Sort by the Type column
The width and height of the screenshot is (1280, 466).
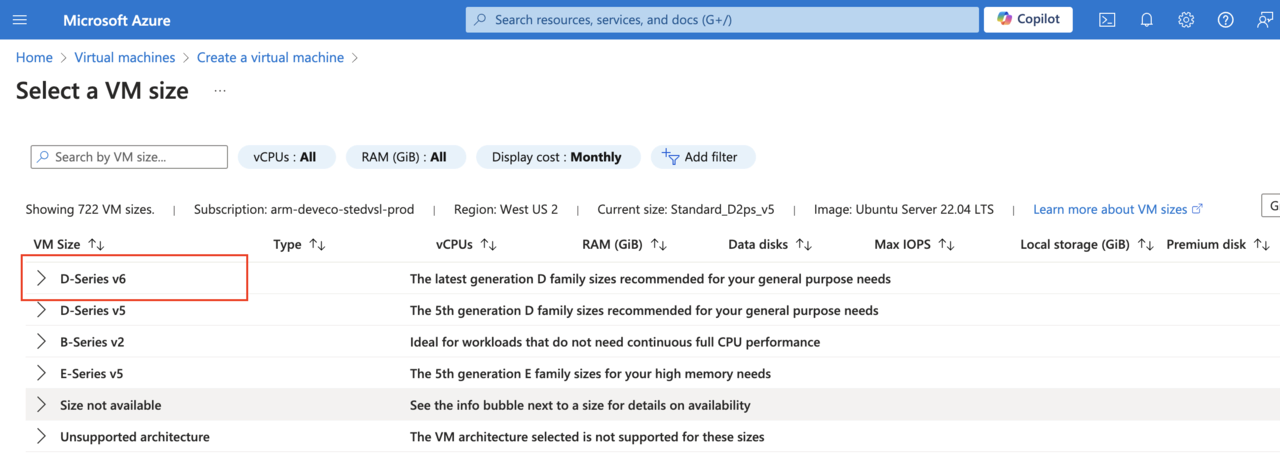point(299,244)
